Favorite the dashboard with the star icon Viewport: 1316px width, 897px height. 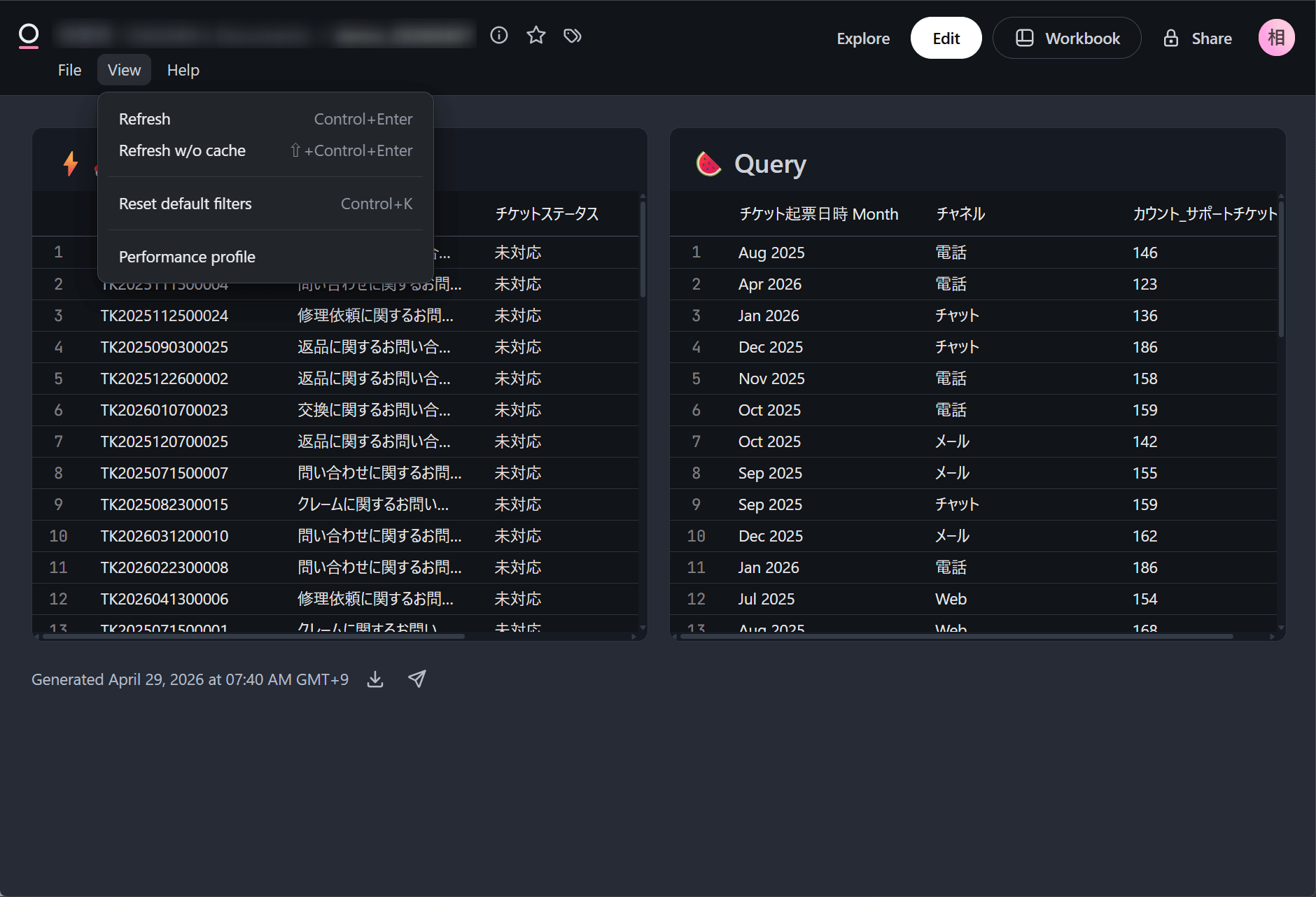coord(536,35)
